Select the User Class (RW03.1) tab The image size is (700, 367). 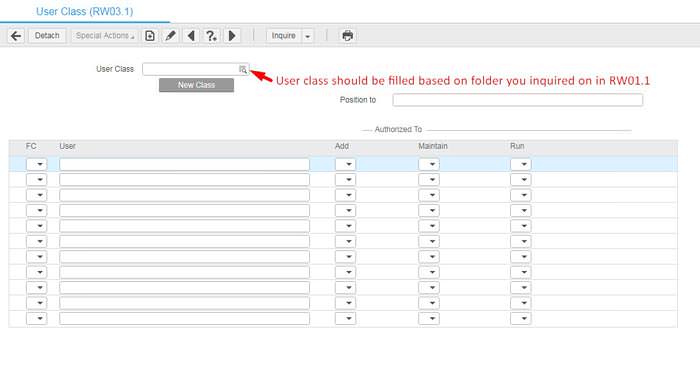pos(84,12)
